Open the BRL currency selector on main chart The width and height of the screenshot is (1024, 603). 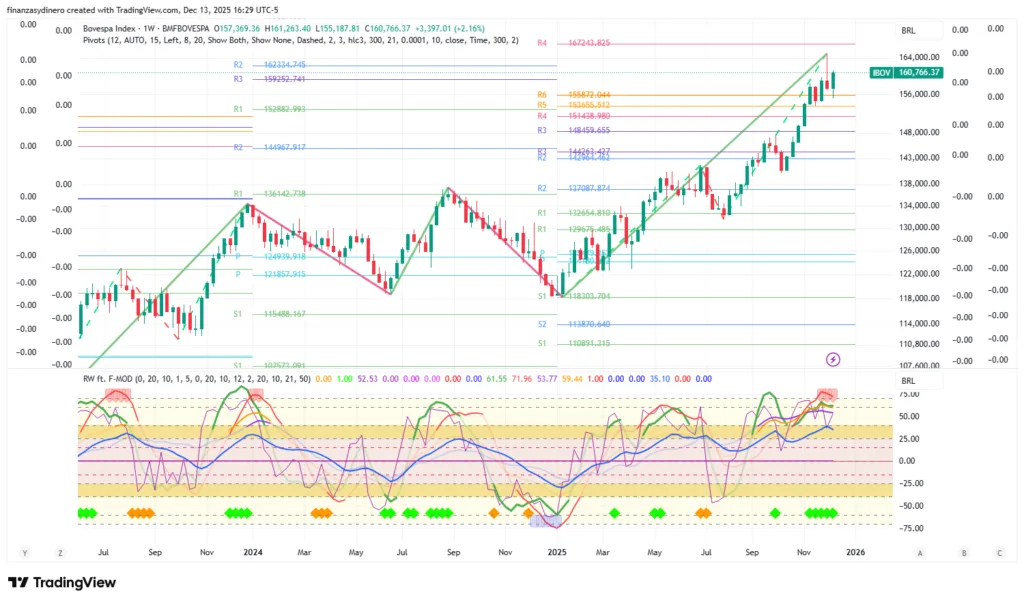(x=908, y=31)
